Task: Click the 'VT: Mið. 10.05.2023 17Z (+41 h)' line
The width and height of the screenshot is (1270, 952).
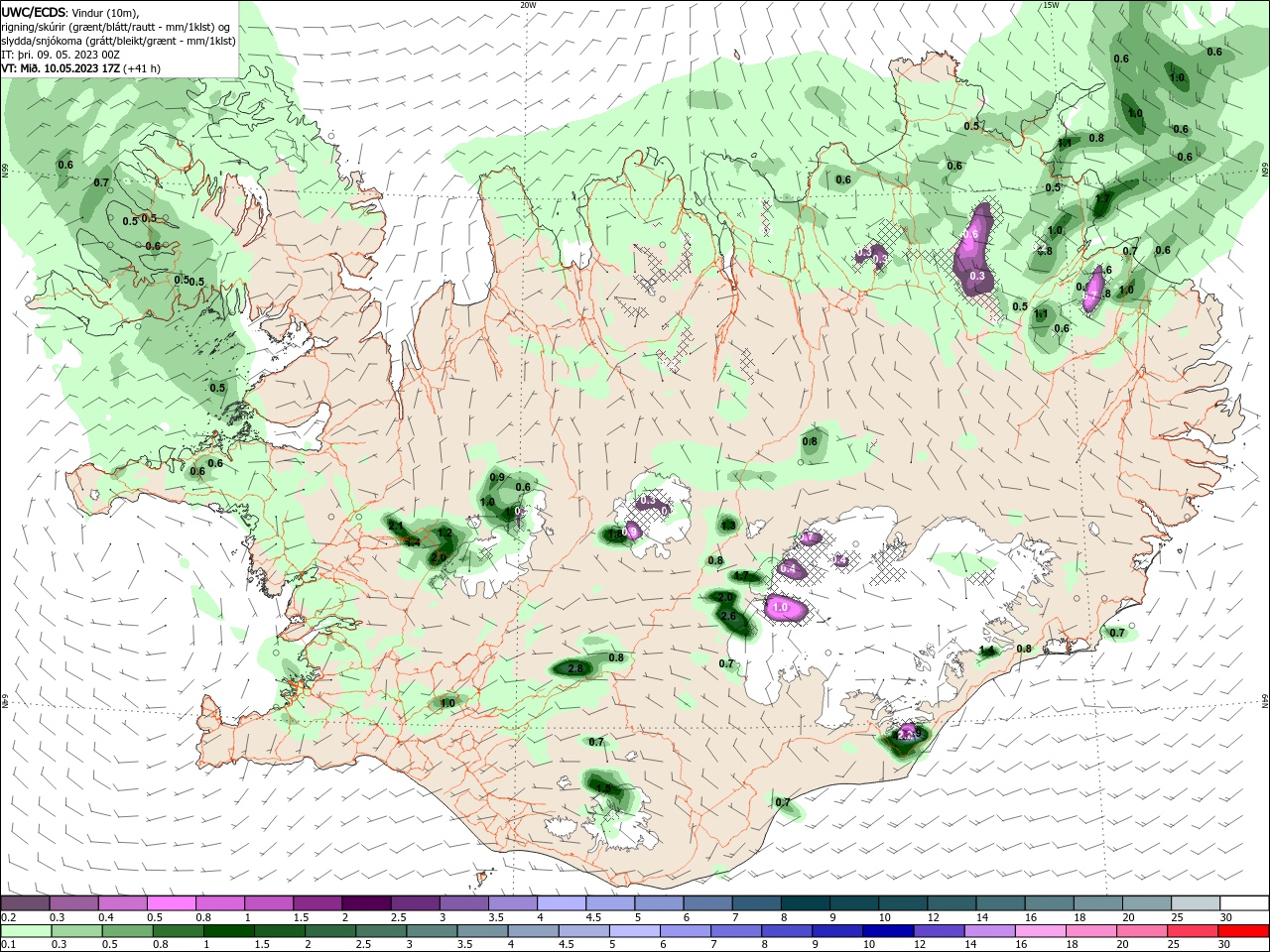Action: [x=80, y=68]
